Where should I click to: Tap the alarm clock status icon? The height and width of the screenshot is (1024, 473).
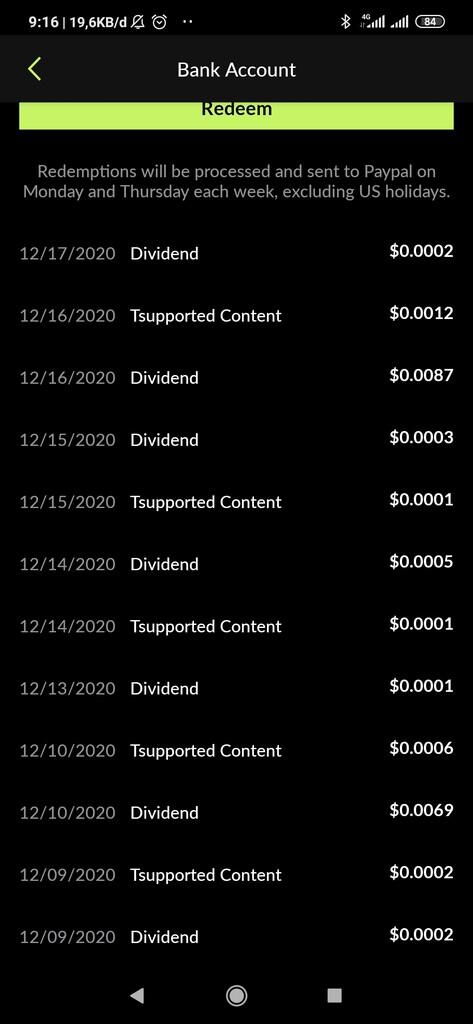(x=159, y=22)
